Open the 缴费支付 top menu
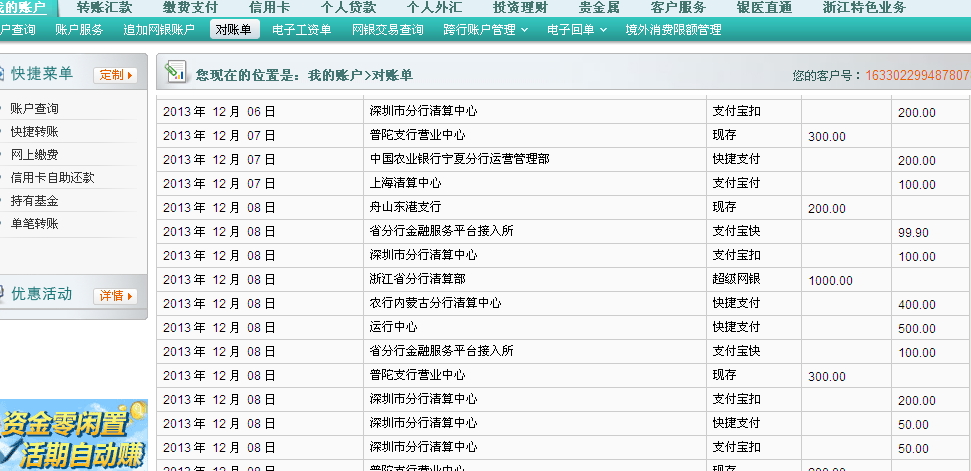 190,7
